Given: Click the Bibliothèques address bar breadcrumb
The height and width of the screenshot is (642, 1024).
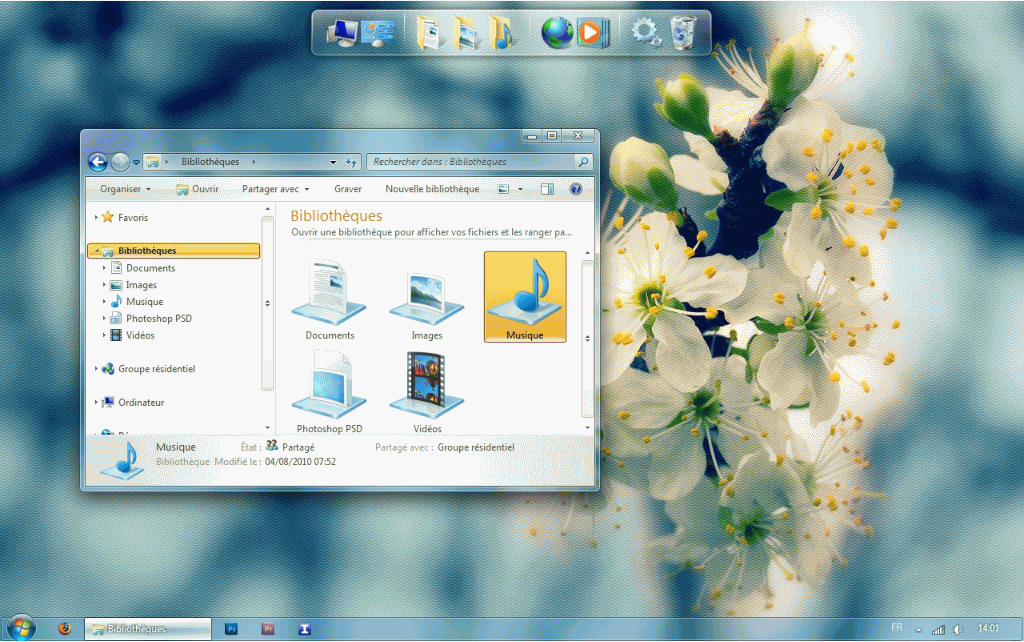Looking at the screenshot, I should point(210,161).
